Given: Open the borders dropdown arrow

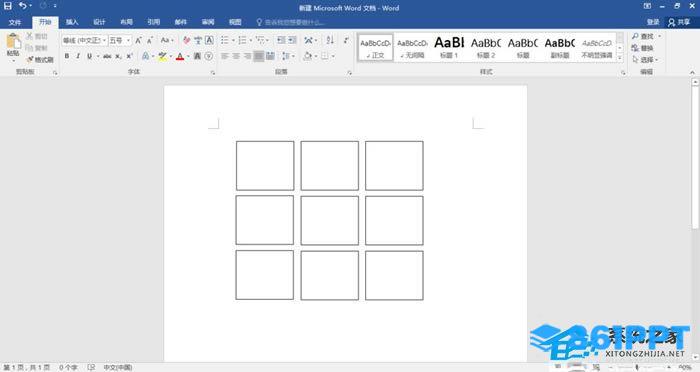Looking at the screenshot, I should [333, 56].
